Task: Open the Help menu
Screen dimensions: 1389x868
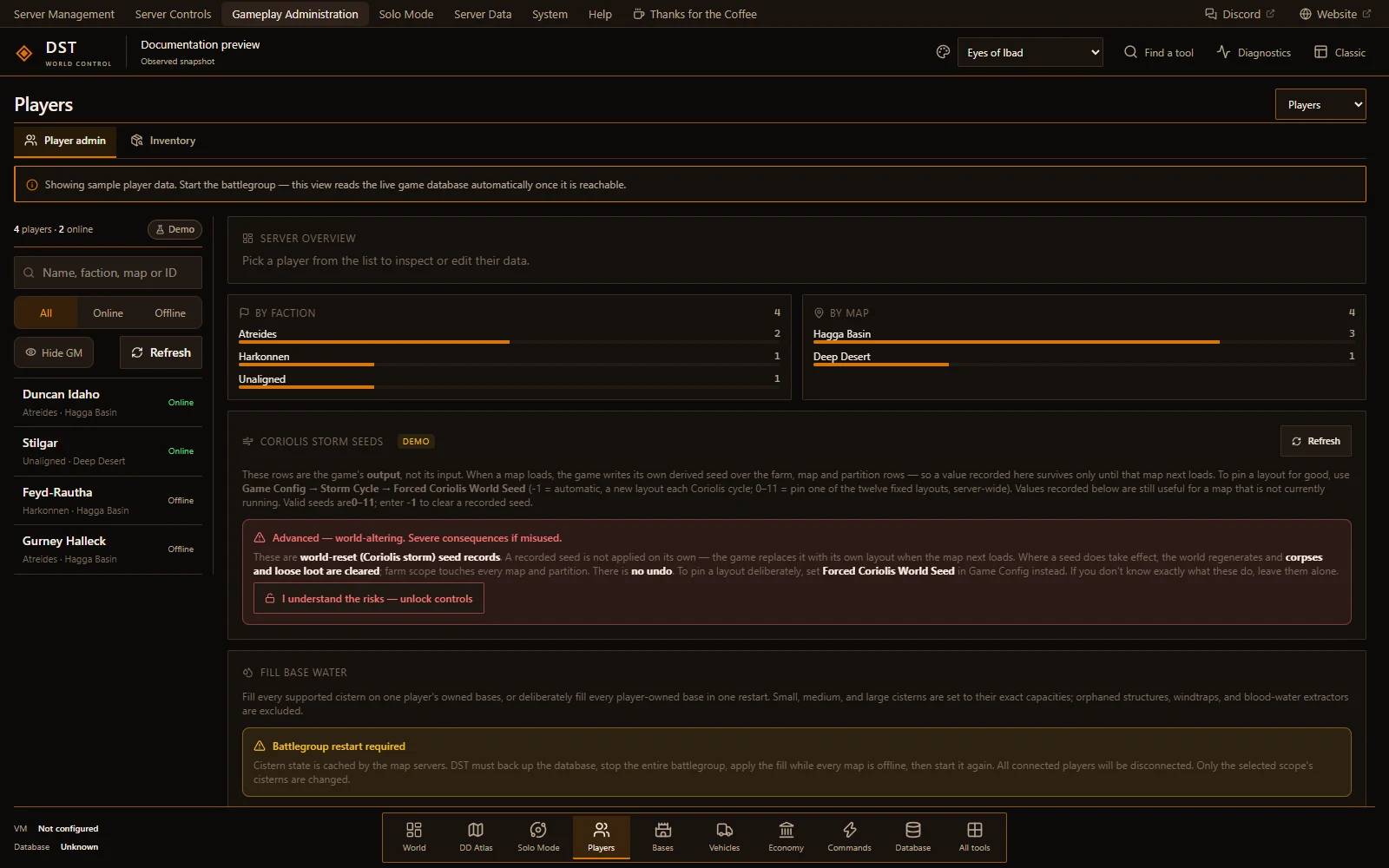Action: (600, 14)
